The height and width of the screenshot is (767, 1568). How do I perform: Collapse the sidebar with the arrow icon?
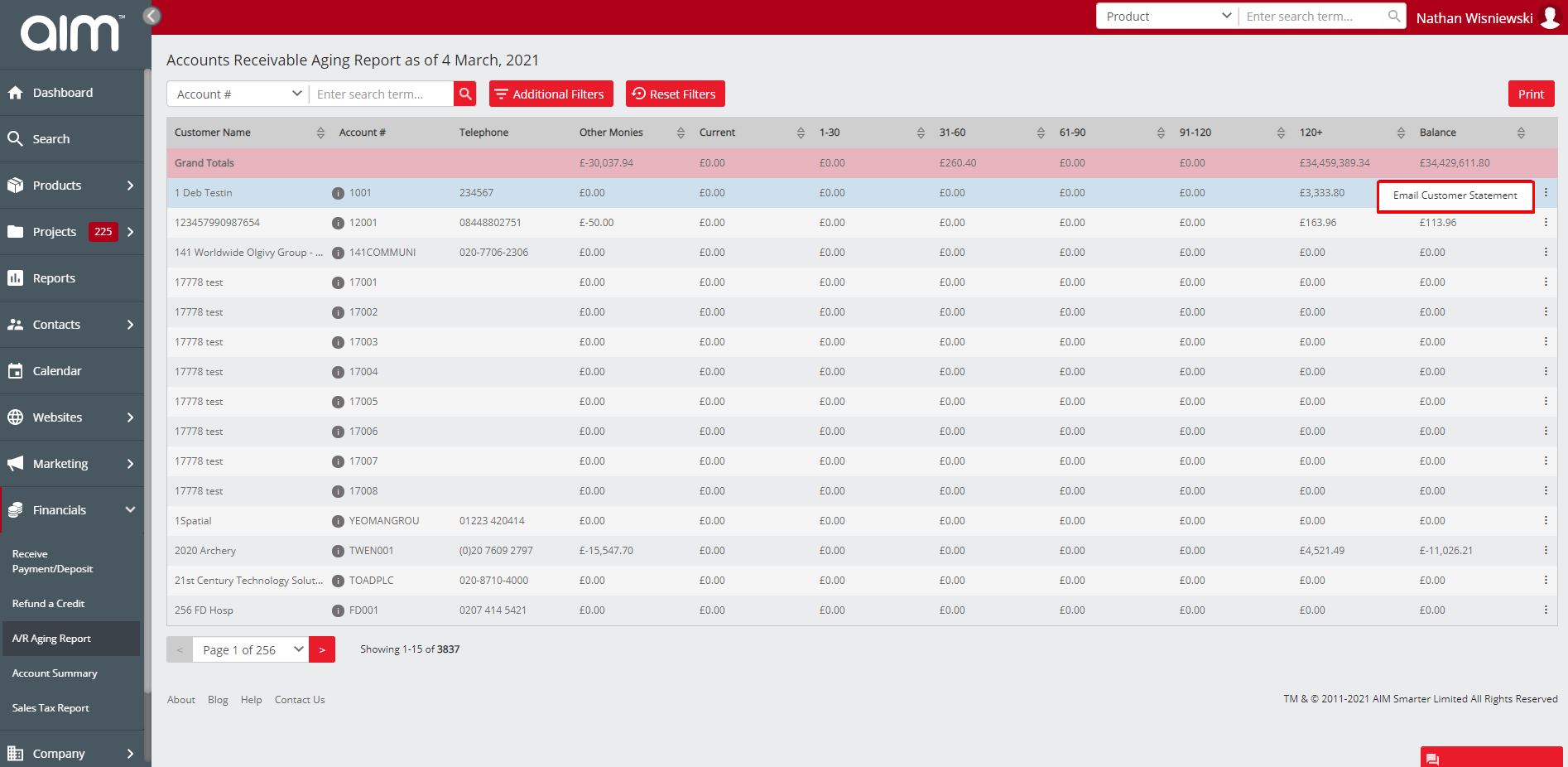pyautogui.click(x=152, y=16)
